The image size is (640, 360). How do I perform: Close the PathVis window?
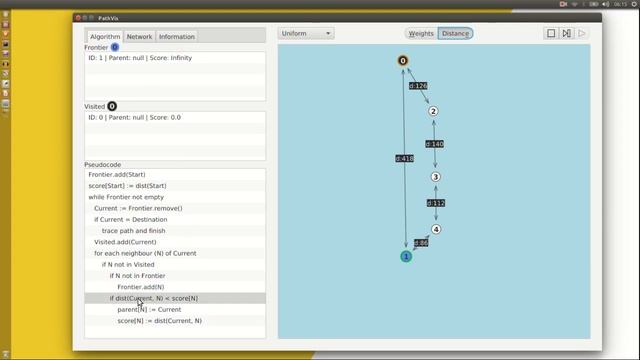[x=78, y=18]
